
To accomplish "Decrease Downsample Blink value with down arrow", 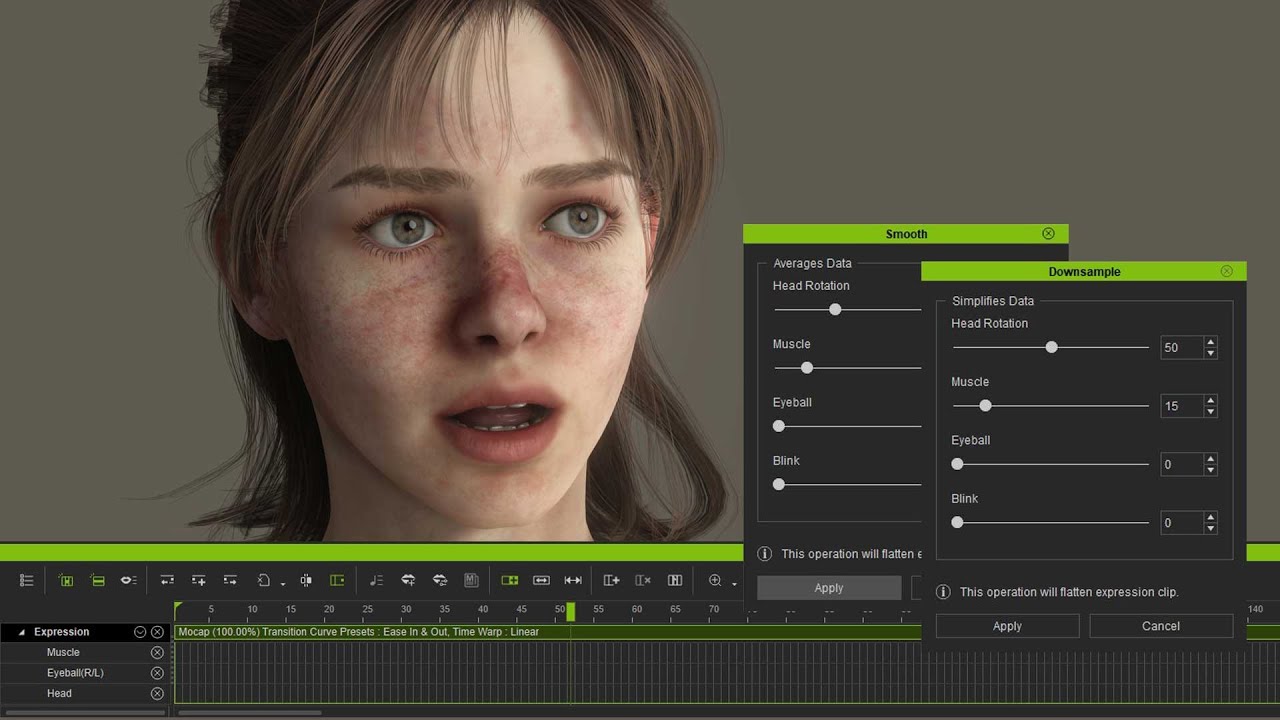I will (x=1211, y=527).
